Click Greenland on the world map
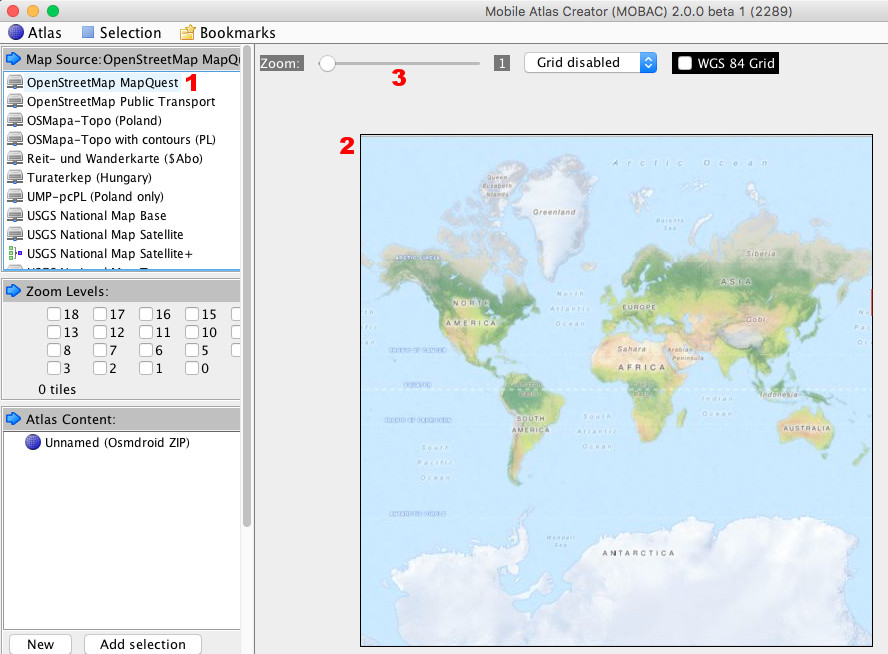 coord(554,212)
